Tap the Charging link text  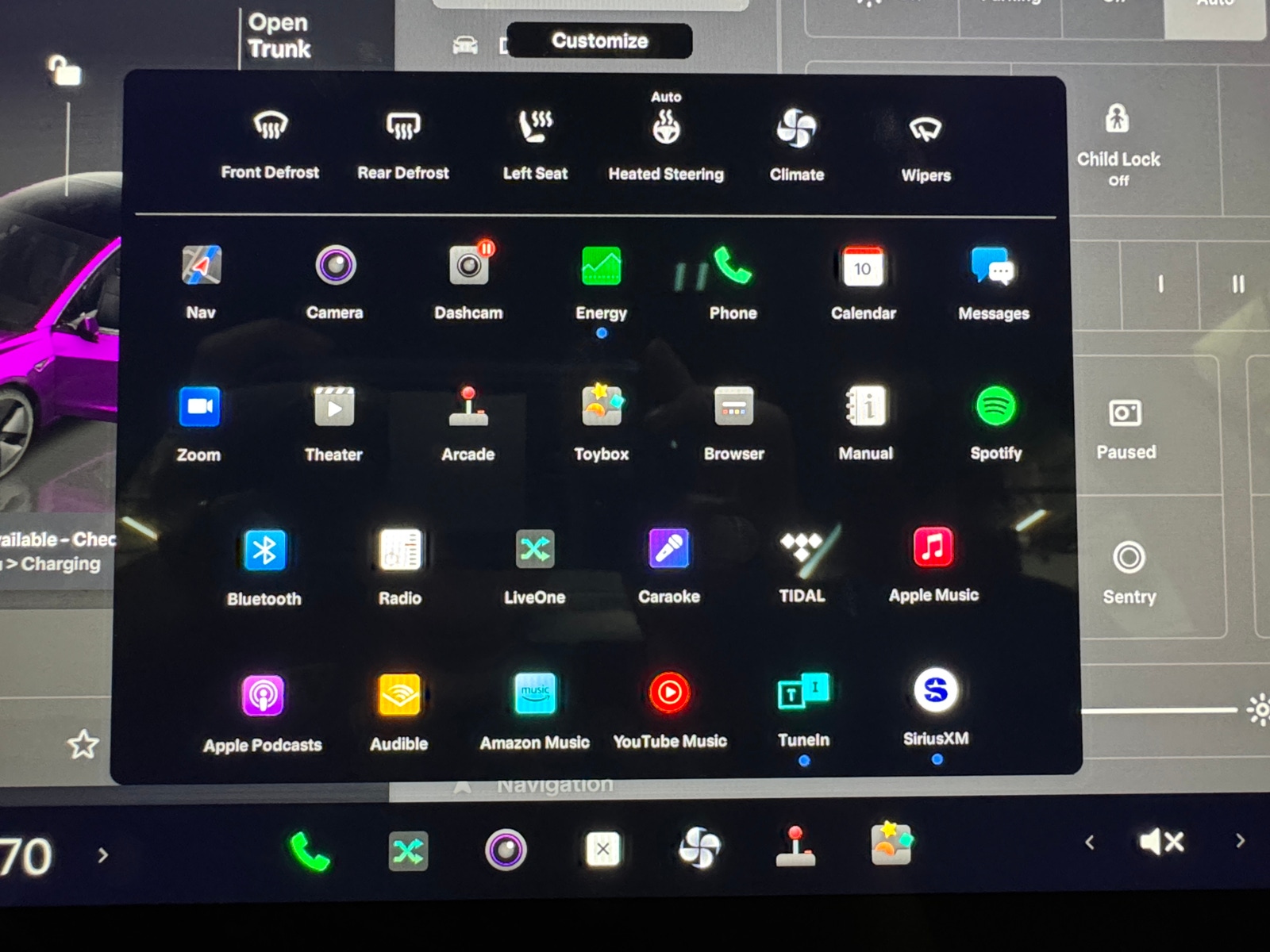[x=60, y=564]
